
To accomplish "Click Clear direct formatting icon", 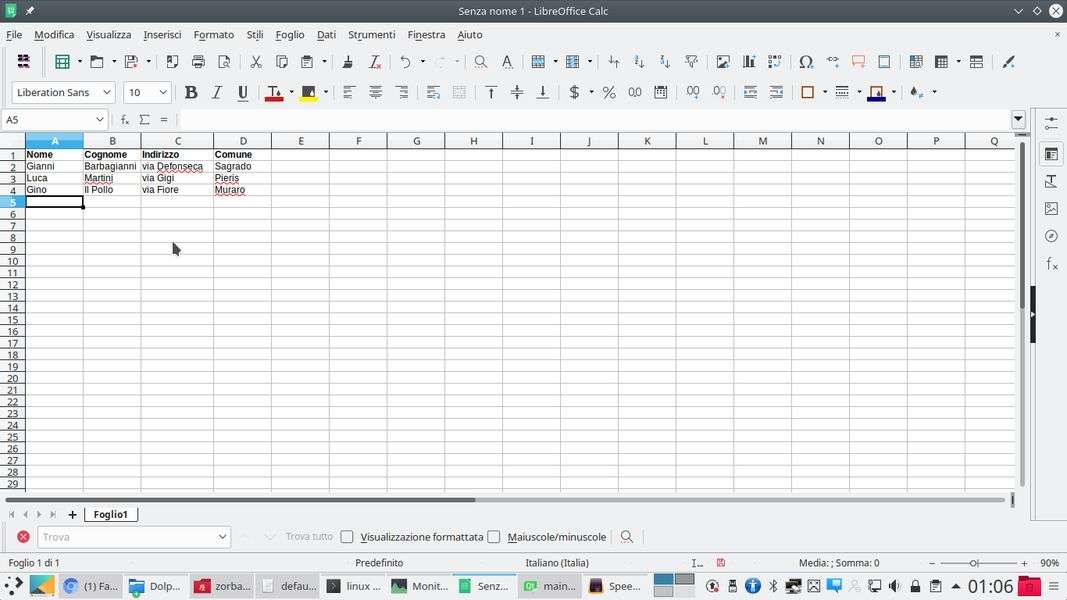I will [374, 62].
